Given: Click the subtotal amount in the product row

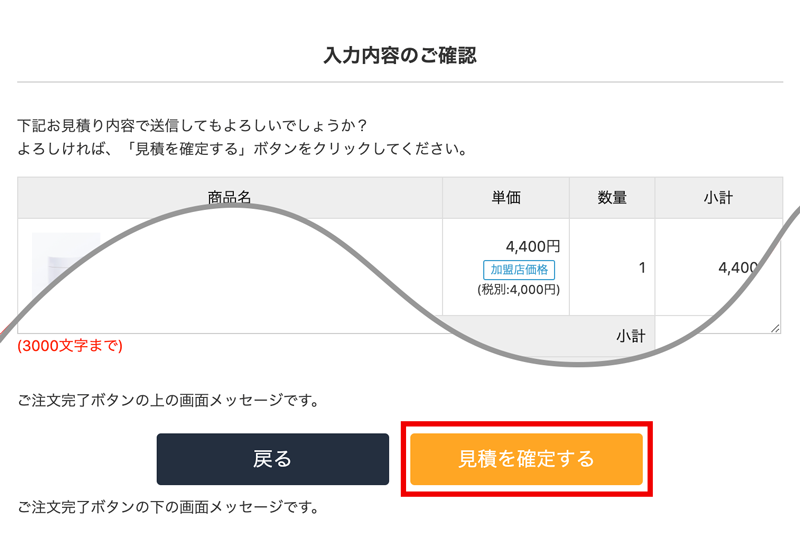Looking at the screenshot, I should click(738, 268).
